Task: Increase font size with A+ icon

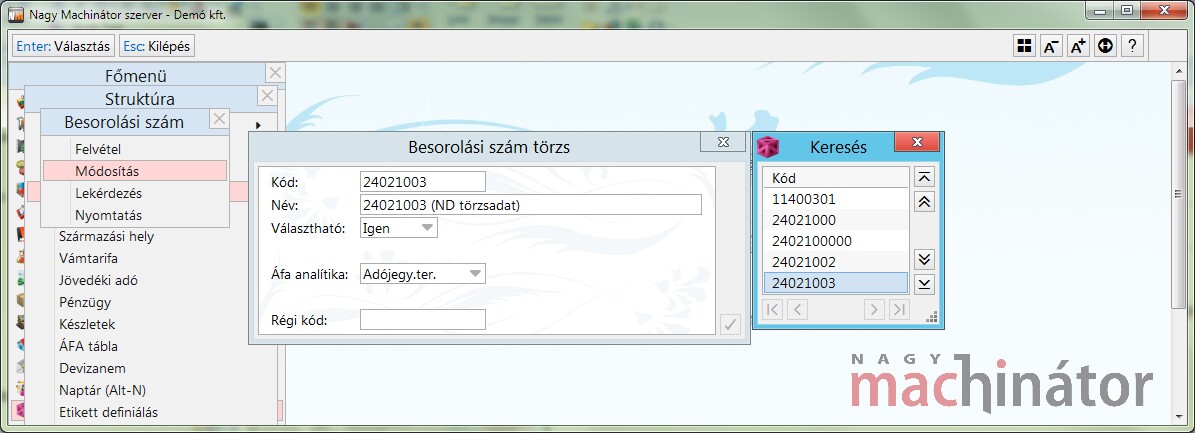Action: click(1078, 46)
